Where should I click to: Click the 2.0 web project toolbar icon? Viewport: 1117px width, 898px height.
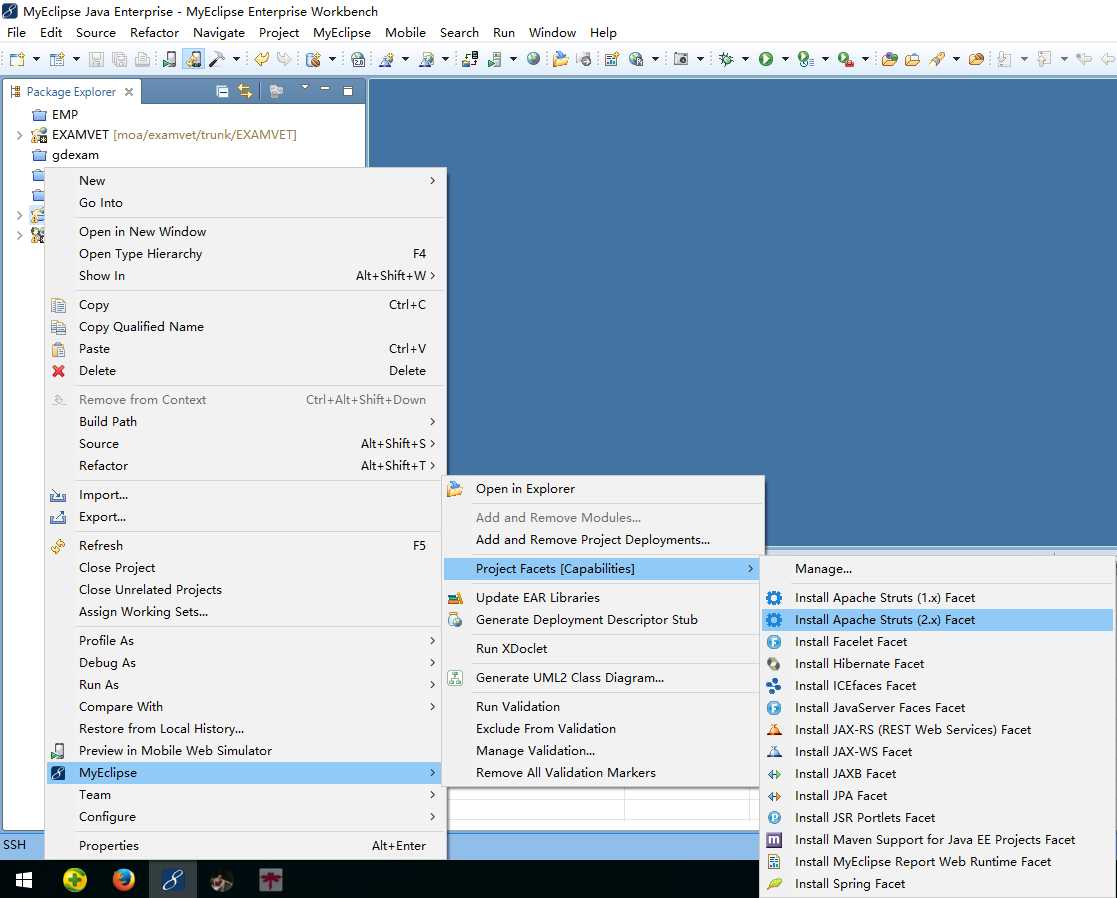coord(358,59)
